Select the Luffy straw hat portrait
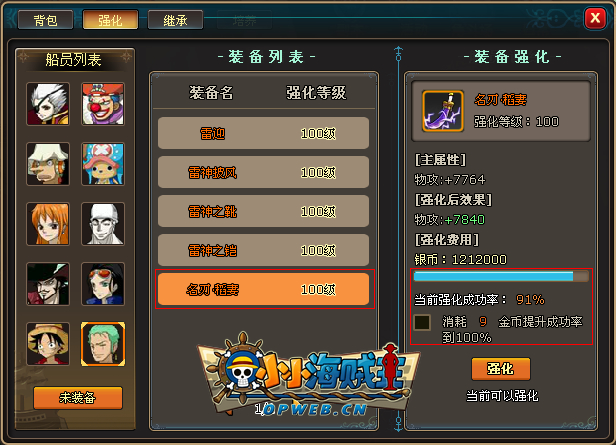This screenshot has width=616, height=445. [x=48, y=344]
